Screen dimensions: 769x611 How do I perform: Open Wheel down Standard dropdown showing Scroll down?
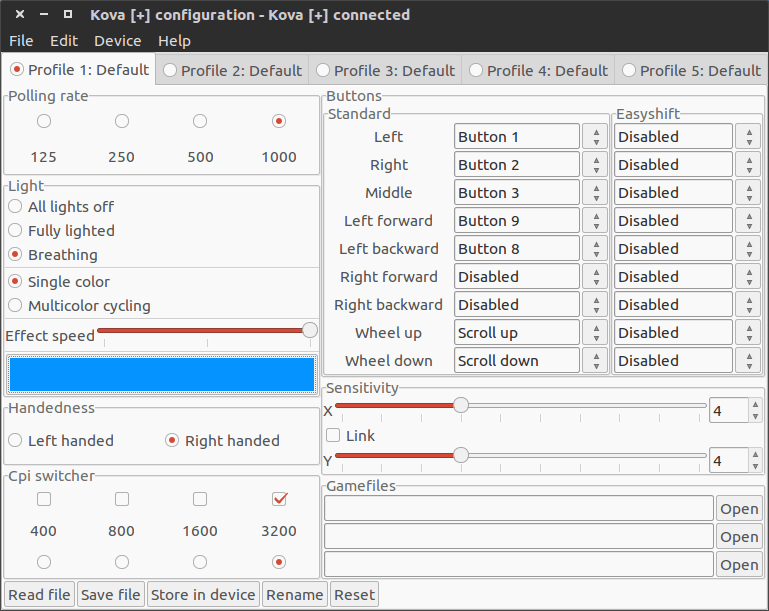[517, 360]
